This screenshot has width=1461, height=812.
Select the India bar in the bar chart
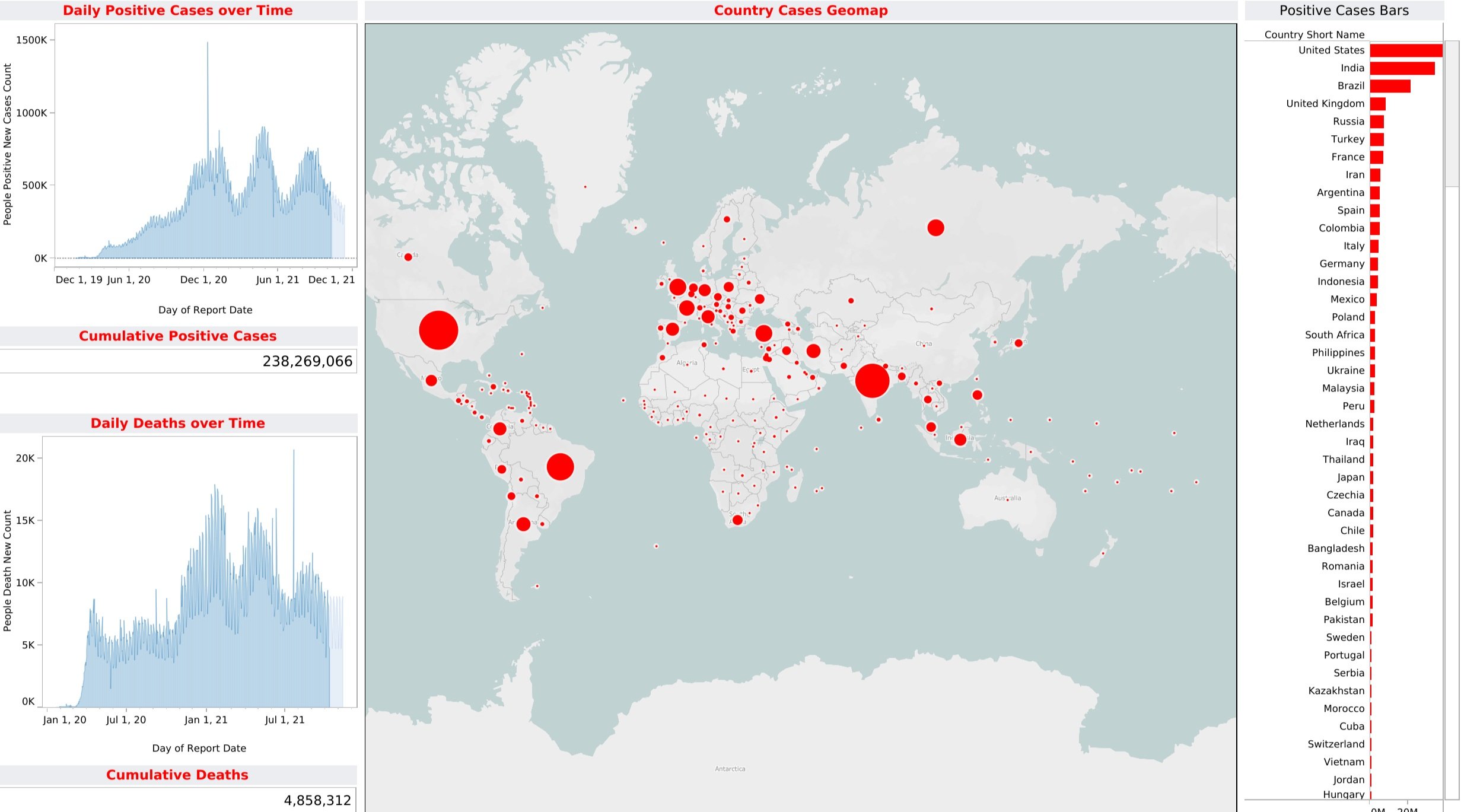[1402, 68]
